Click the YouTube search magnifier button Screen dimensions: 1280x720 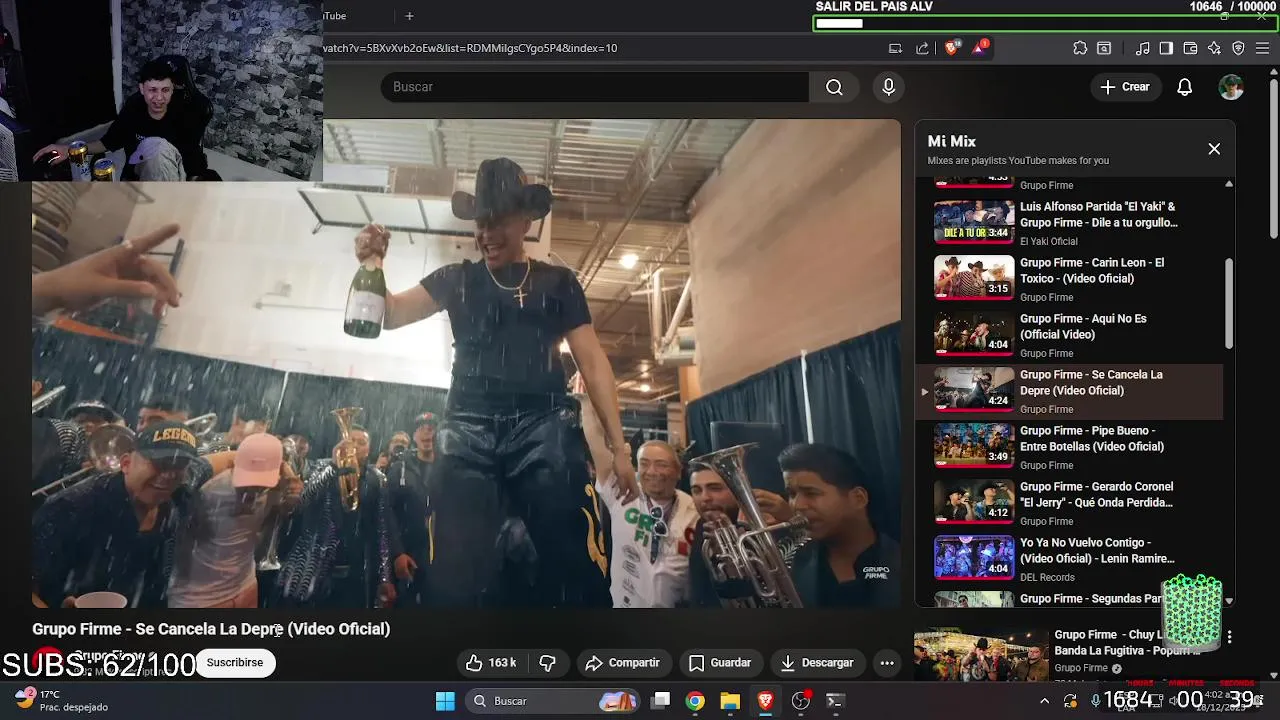click(834, 87)
